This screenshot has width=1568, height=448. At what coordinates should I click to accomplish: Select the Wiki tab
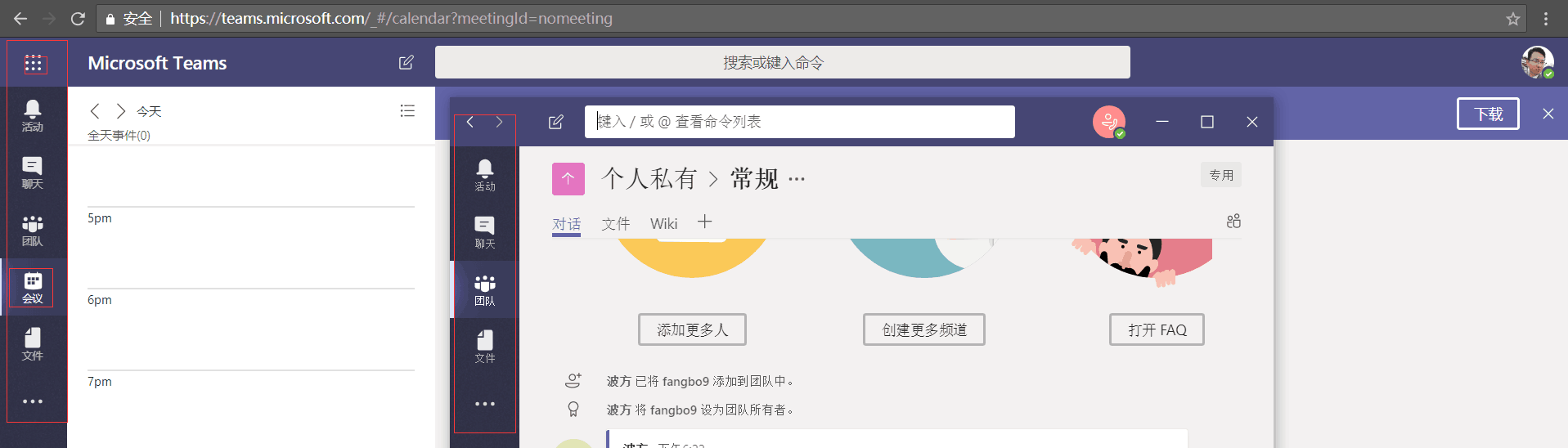664,224
